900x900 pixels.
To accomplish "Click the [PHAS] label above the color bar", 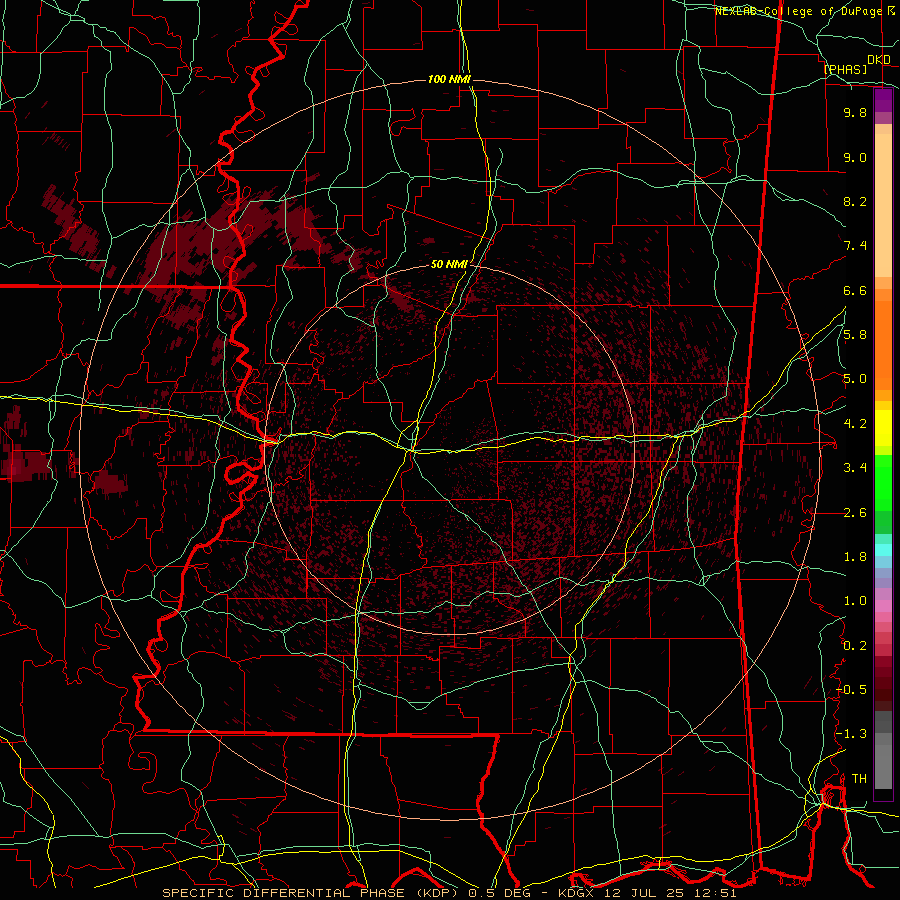I will [x=845, y=69].
